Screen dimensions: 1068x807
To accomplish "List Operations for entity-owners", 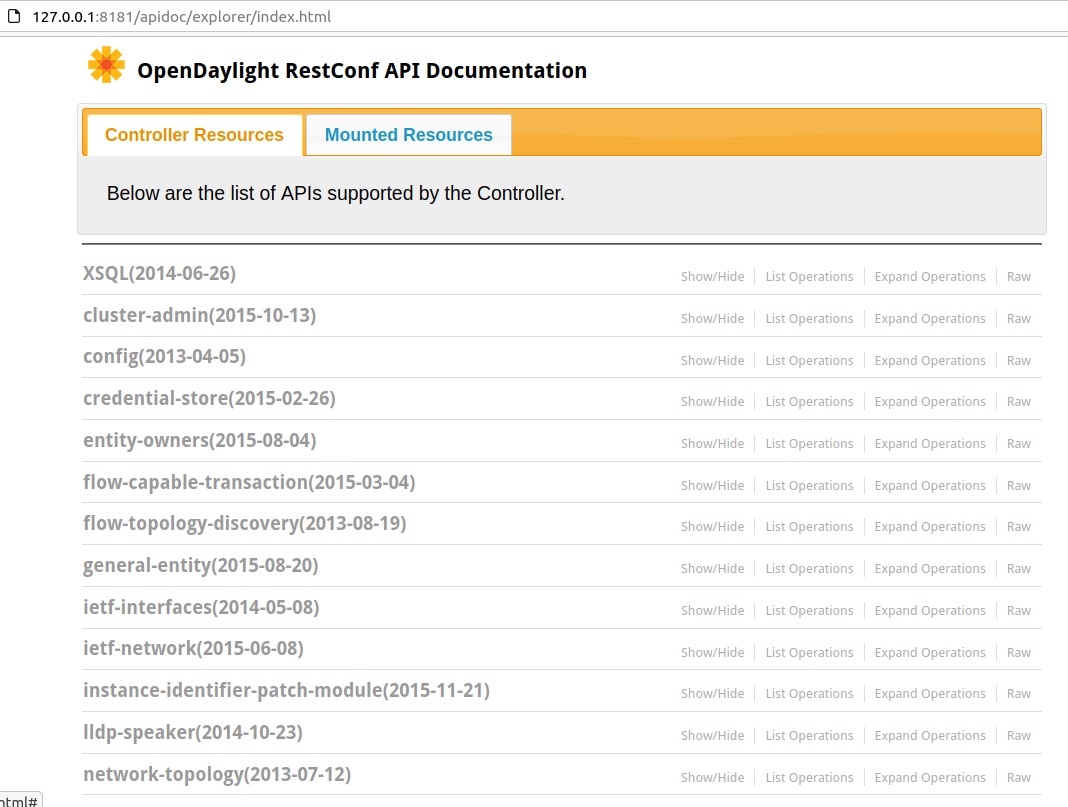I will [x=809, y=443].
